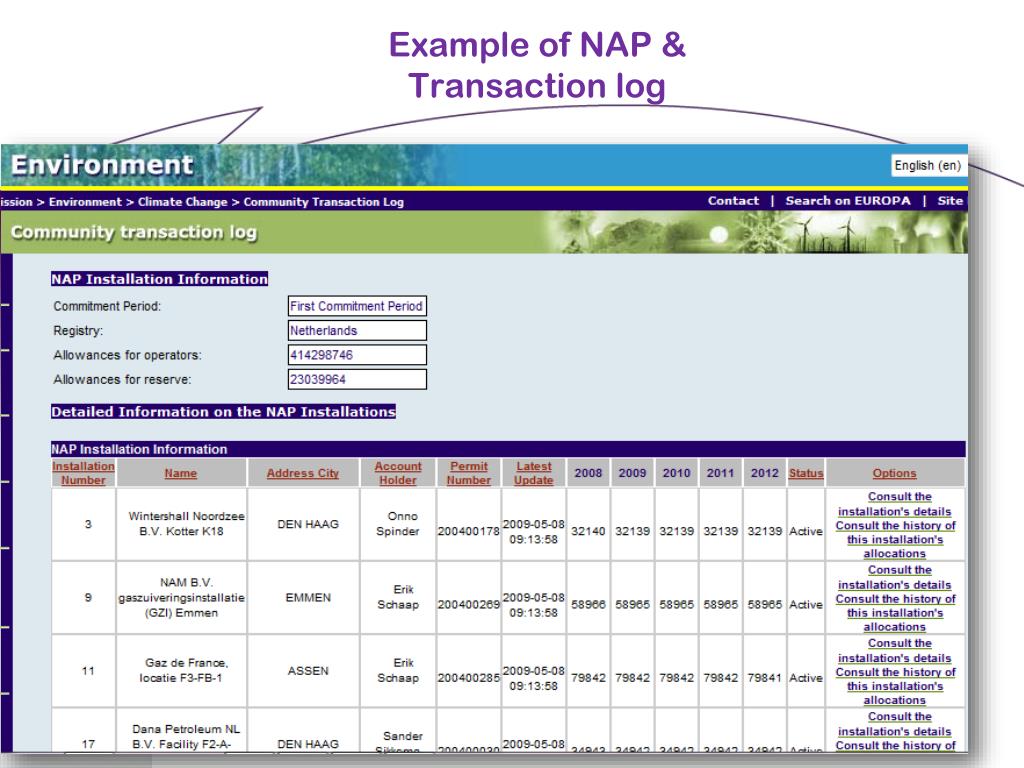Consult installation details for Dana Petroleum
Viewport: 1024px width, 768px height.
coord(895,724)
